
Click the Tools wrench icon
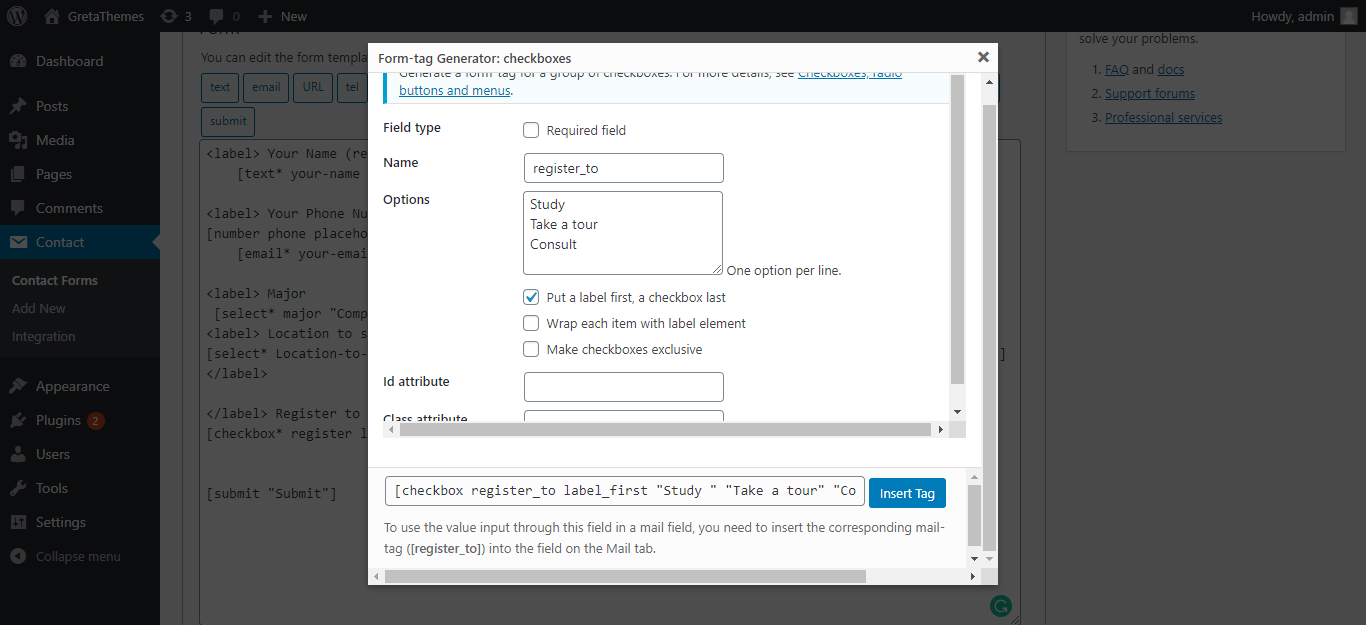18,488
